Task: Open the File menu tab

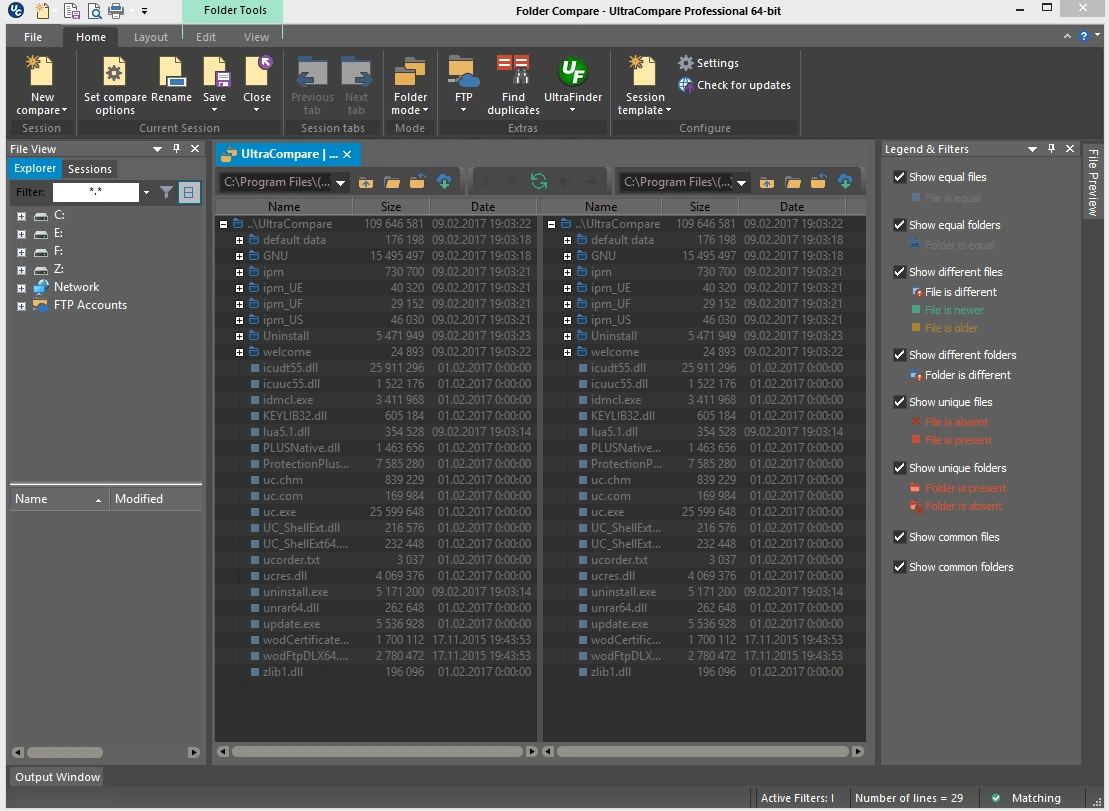Action: tap(33, 37)
